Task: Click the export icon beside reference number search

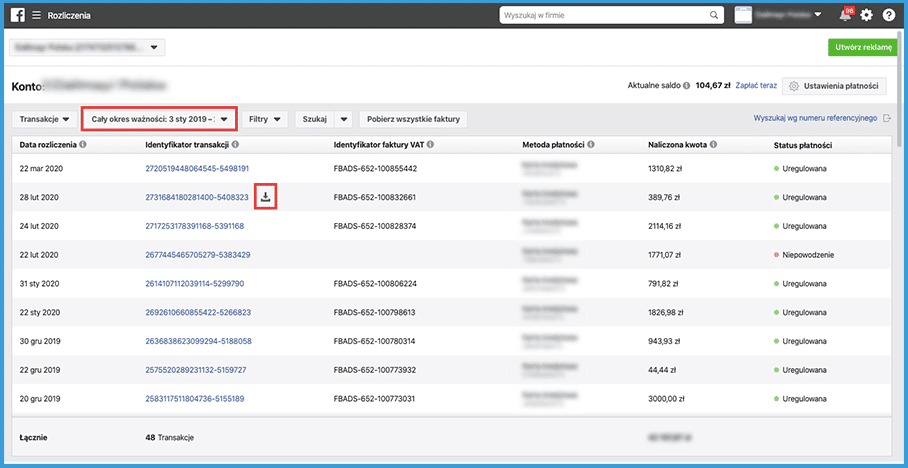Action: coord(887,118)
